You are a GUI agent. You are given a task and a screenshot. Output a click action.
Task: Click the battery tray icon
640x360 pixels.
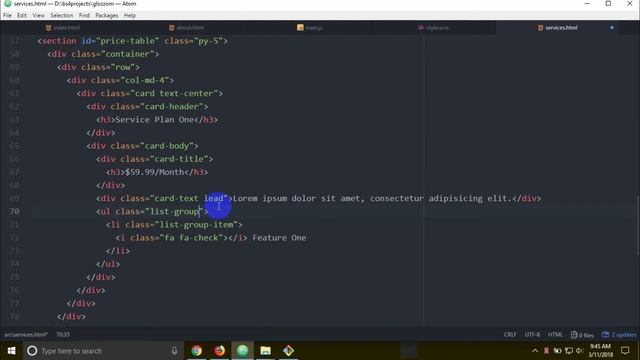tap(557, 351)
